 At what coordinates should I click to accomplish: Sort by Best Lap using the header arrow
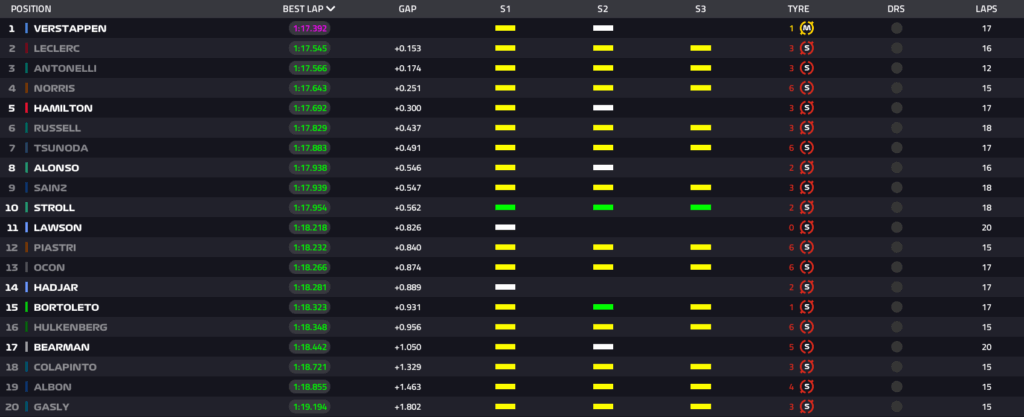click(331, 8)
